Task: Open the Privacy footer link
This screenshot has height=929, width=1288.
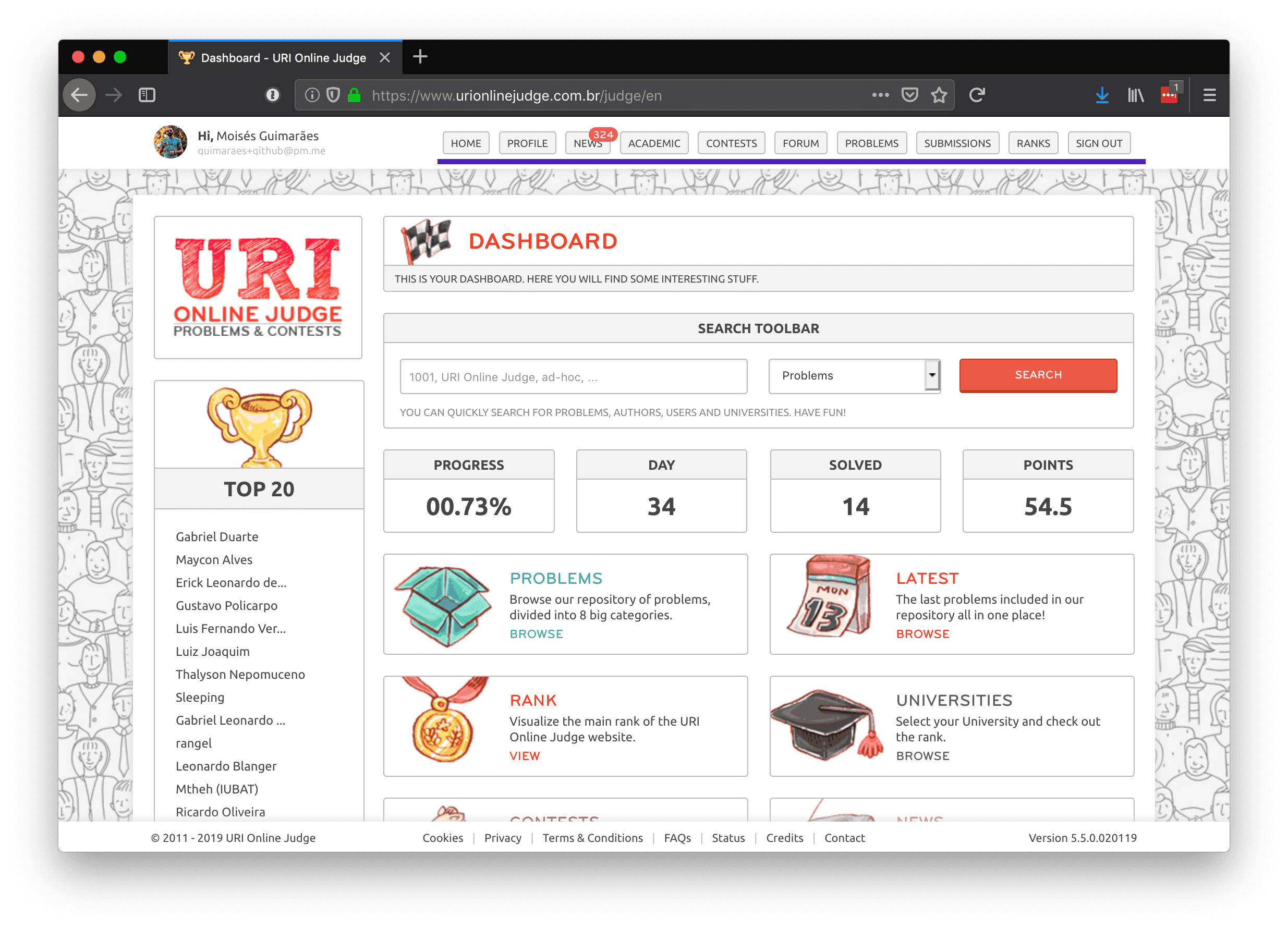Action: coord(503,838)
